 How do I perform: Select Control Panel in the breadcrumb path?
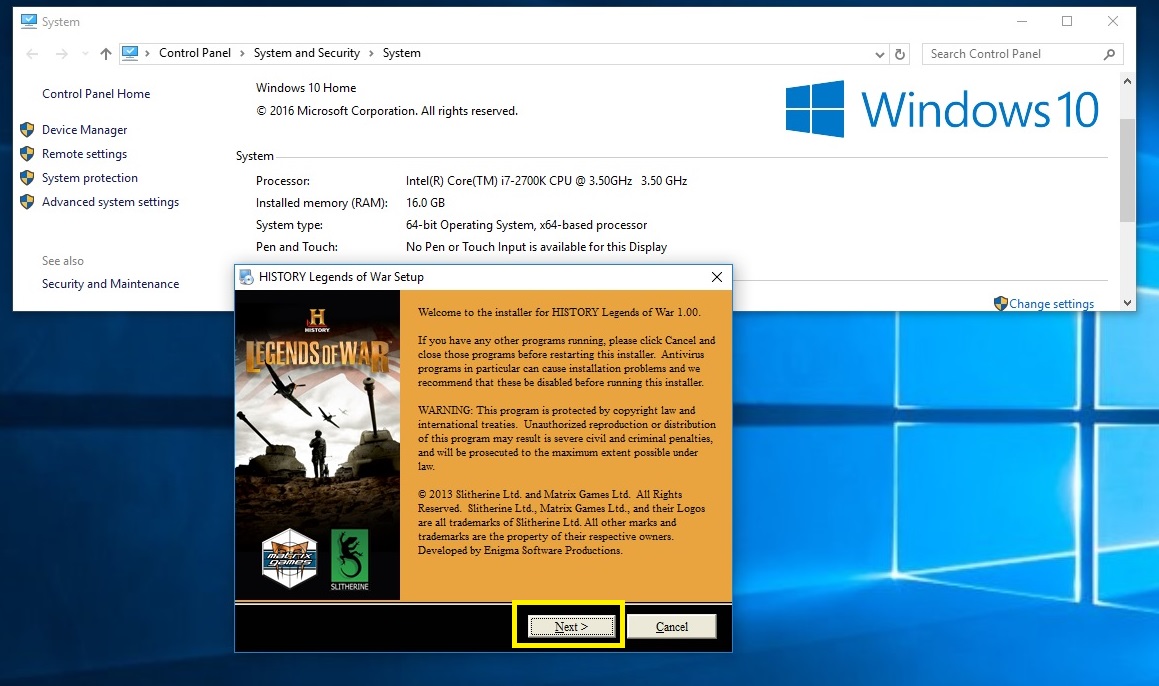point(194,52)
